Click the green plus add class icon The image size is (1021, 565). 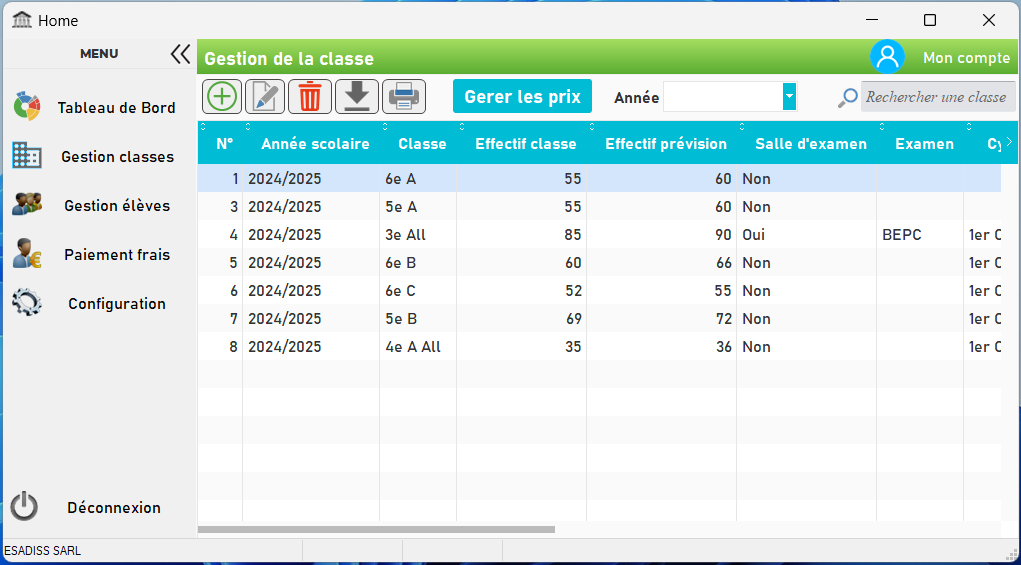pyautogui.click(x=222, y=97)
